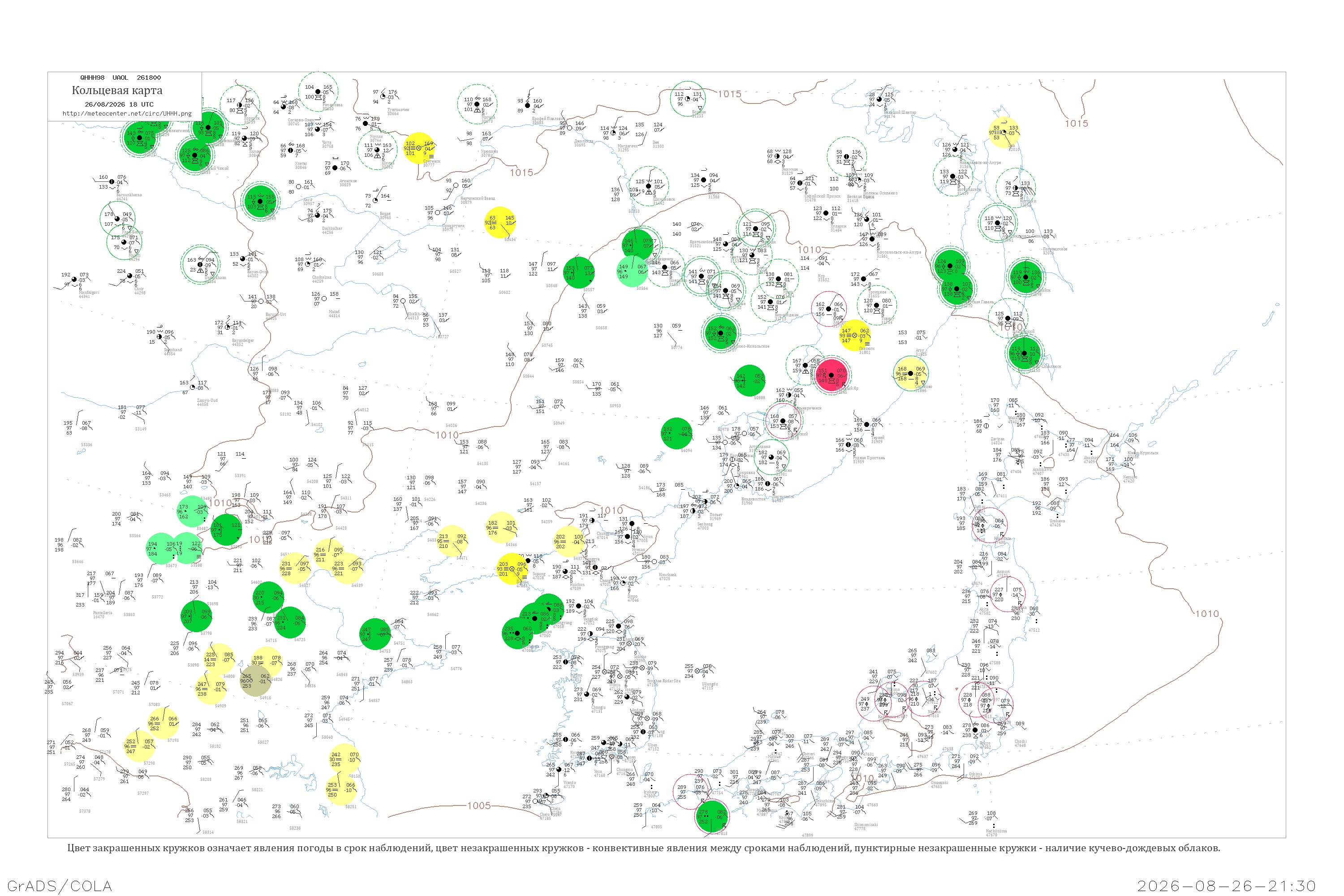
Task: Click the "QHHH98 UAOL 261800" header code
Action: click(x=121, y=77)
